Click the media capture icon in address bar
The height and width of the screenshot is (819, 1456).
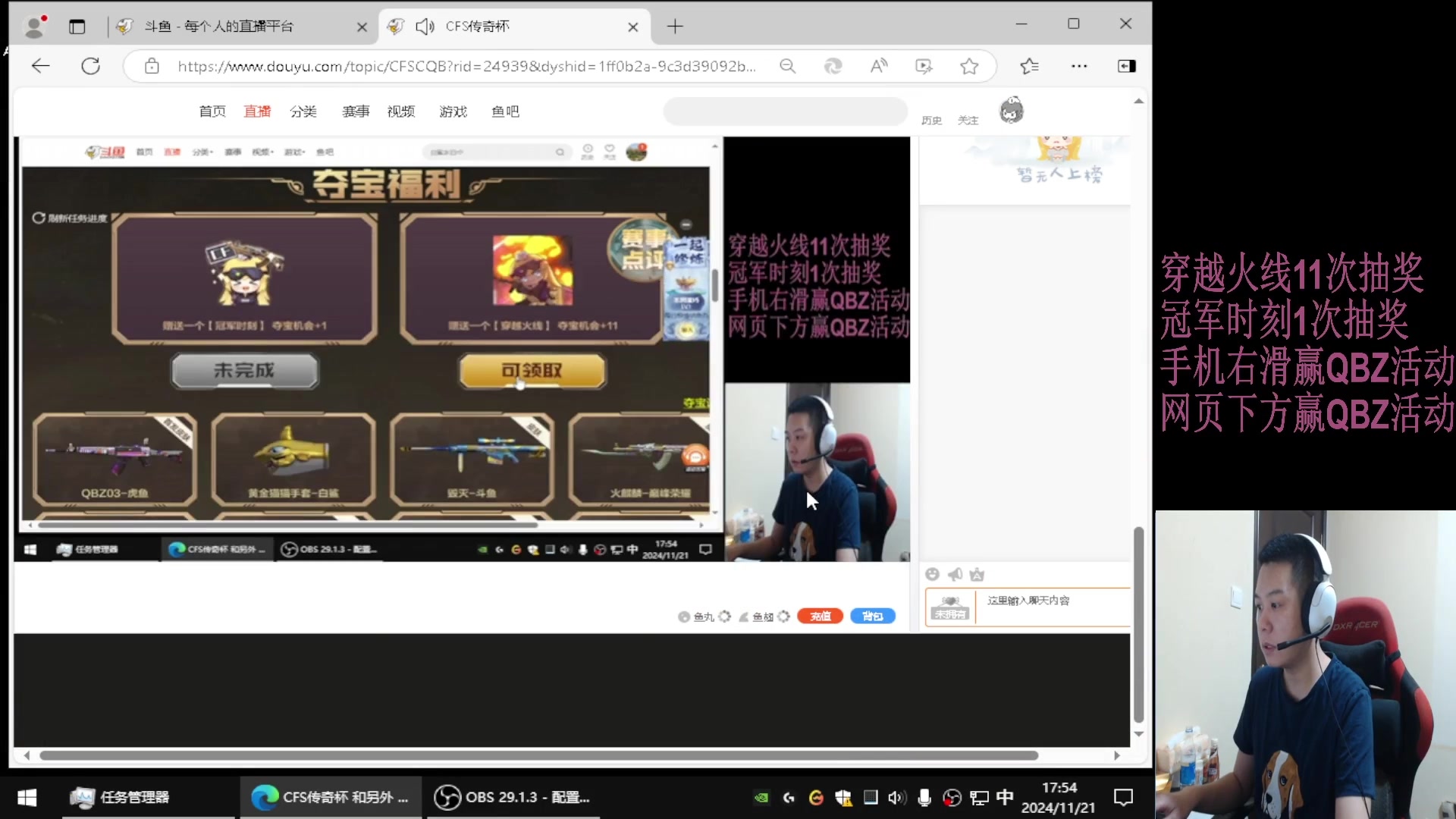924,66
